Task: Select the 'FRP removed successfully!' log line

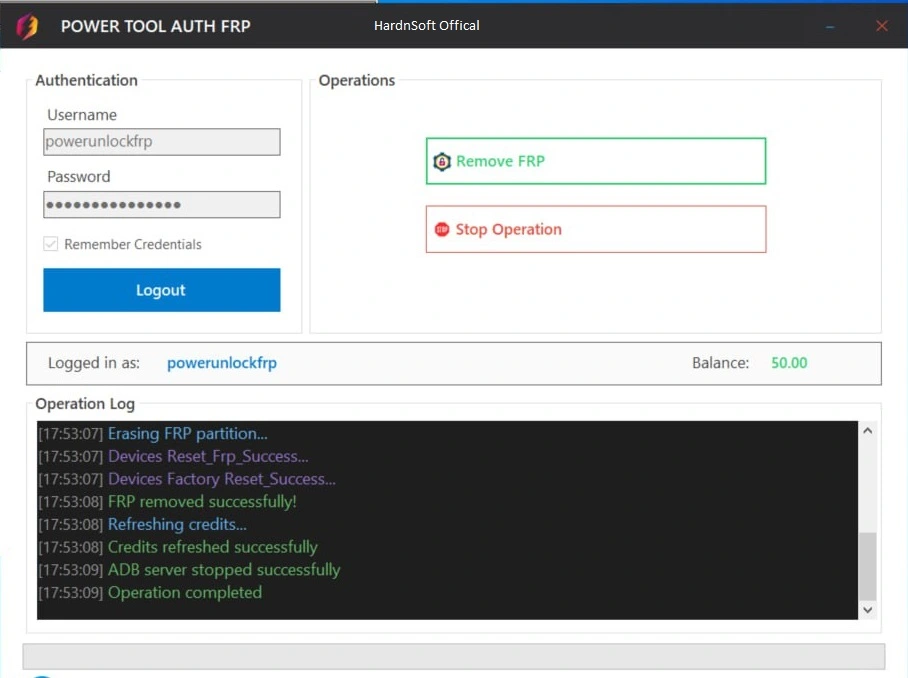Action: (202, 502)
